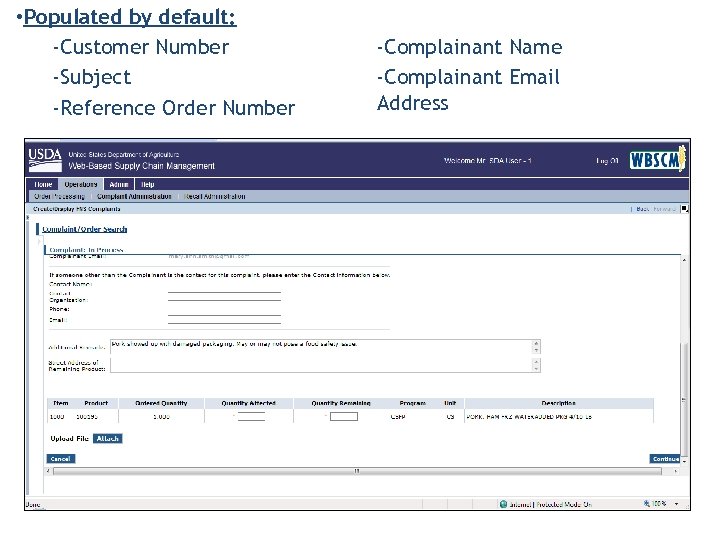The width and height of the screenshot is (720, 540).
Task: Click the Internet zone globe icon in status bar
Action: [503, 504]
